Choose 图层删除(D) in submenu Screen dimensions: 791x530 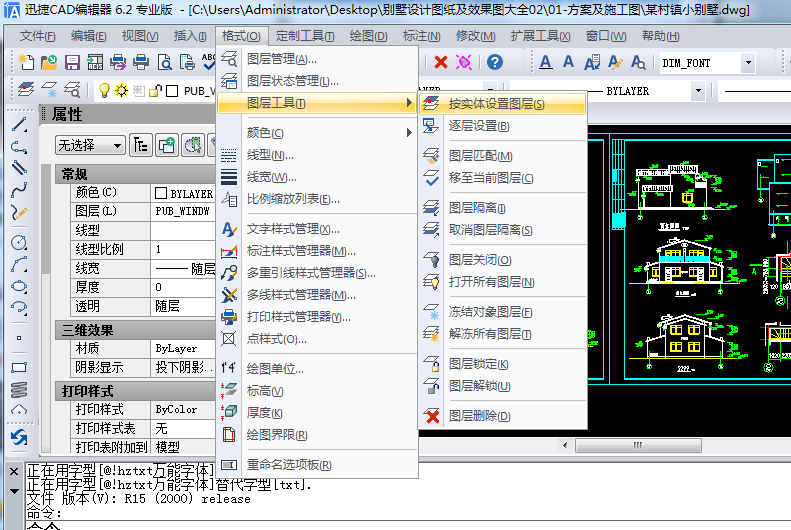point(502,417)
